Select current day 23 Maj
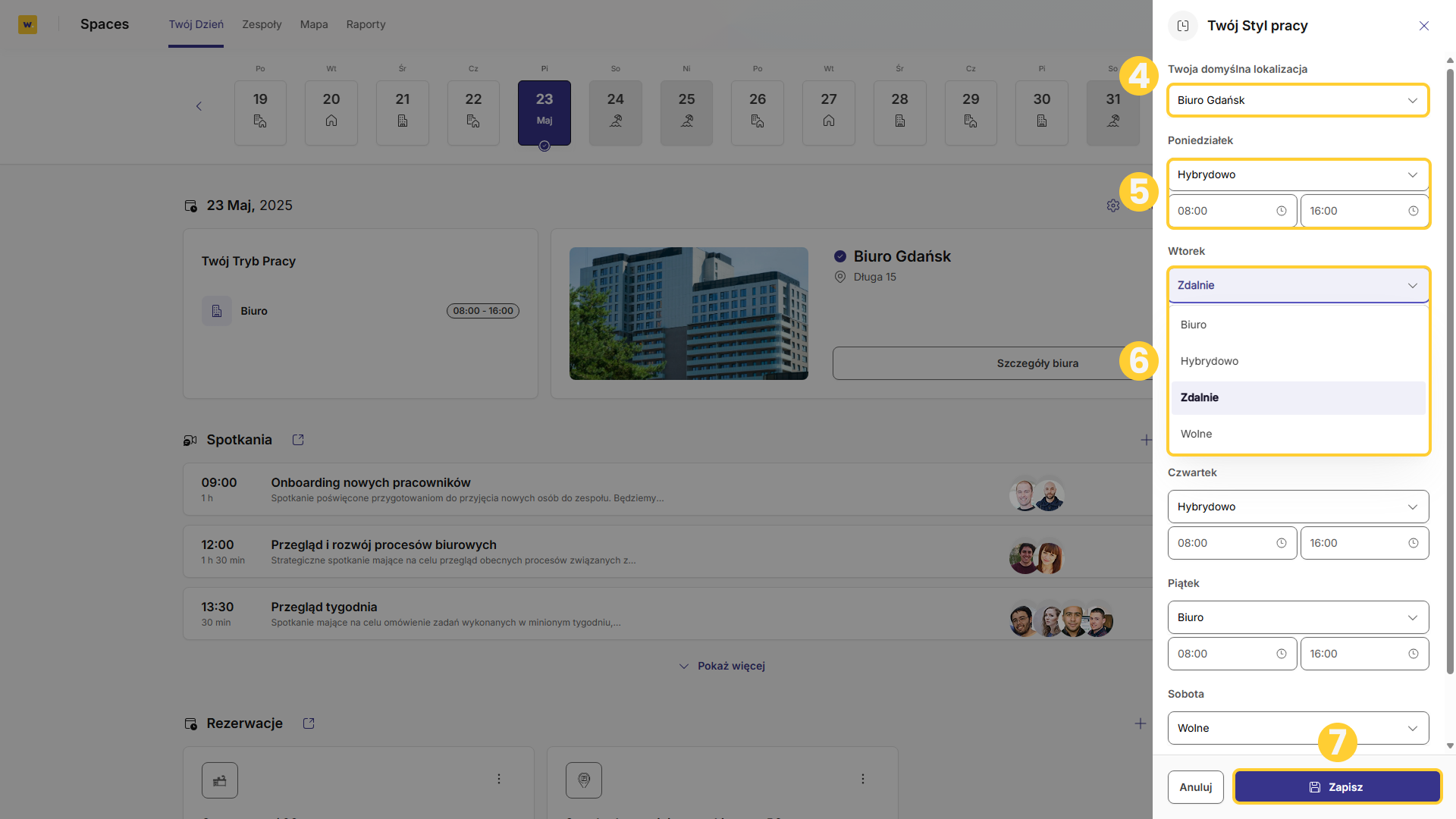 pos(544,112)
